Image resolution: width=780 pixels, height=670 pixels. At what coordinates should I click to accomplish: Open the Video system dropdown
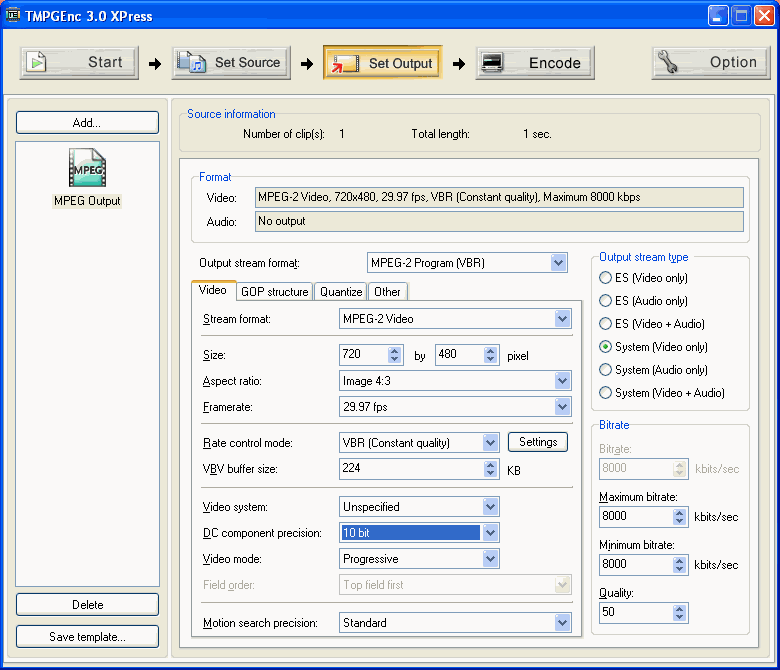(x=490, y=507)
